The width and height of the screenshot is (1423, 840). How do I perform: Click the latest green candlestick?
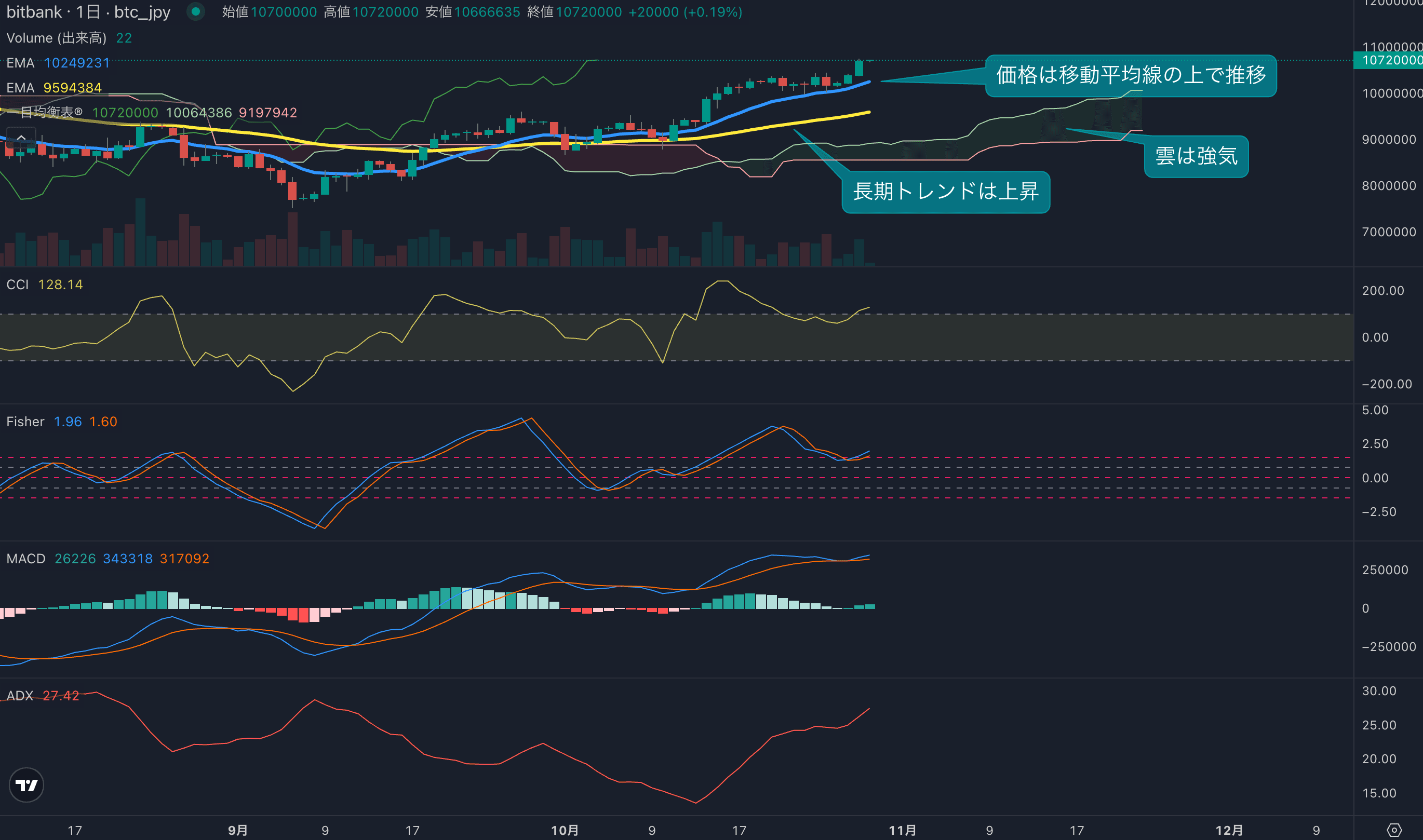[859, 68]
